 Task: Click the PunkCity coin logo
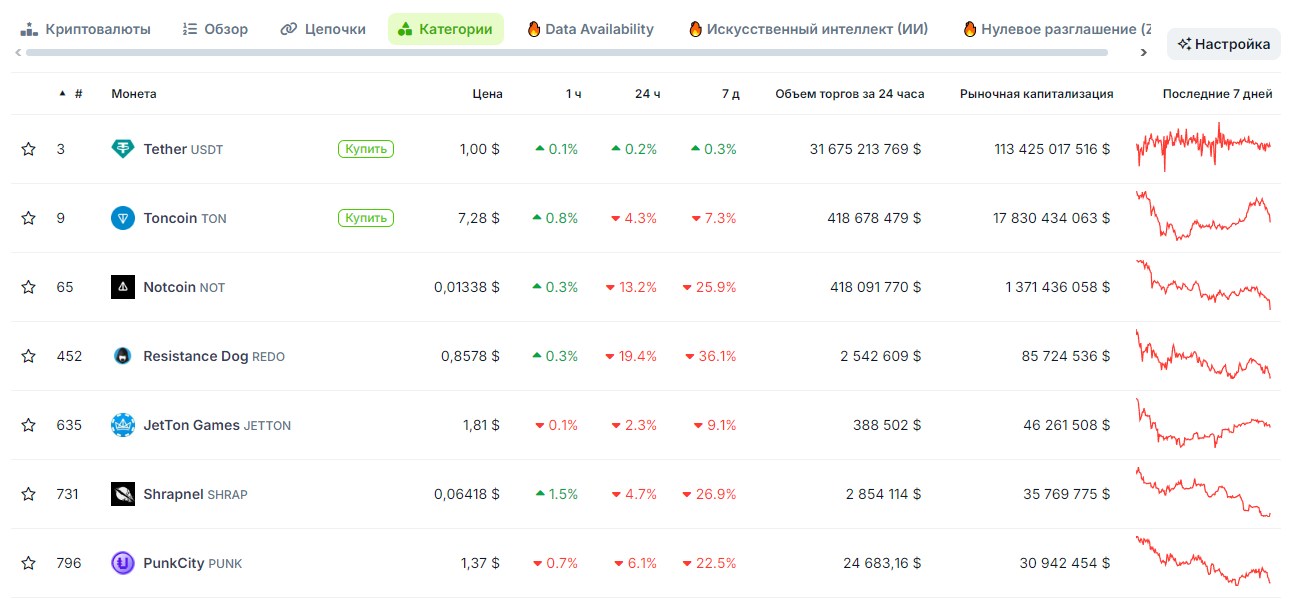[123, 563]
